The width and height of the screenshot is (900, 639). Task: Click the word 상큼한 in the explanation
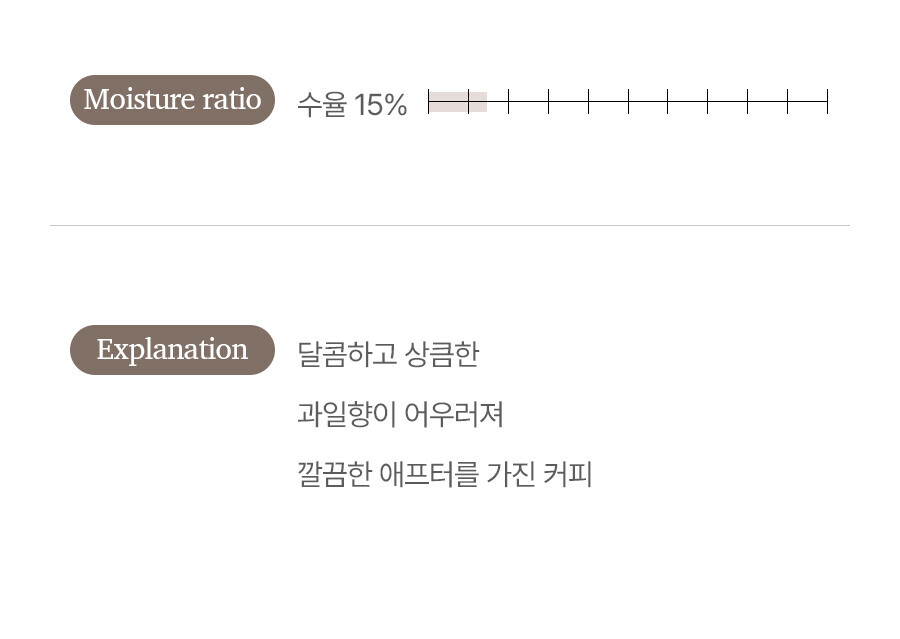tap(442, 354)
